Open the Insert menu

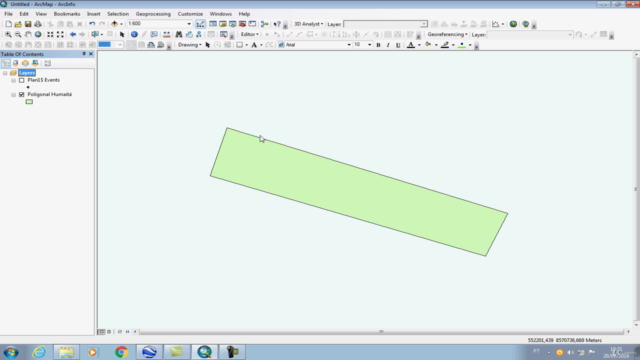tap(93, 14)
